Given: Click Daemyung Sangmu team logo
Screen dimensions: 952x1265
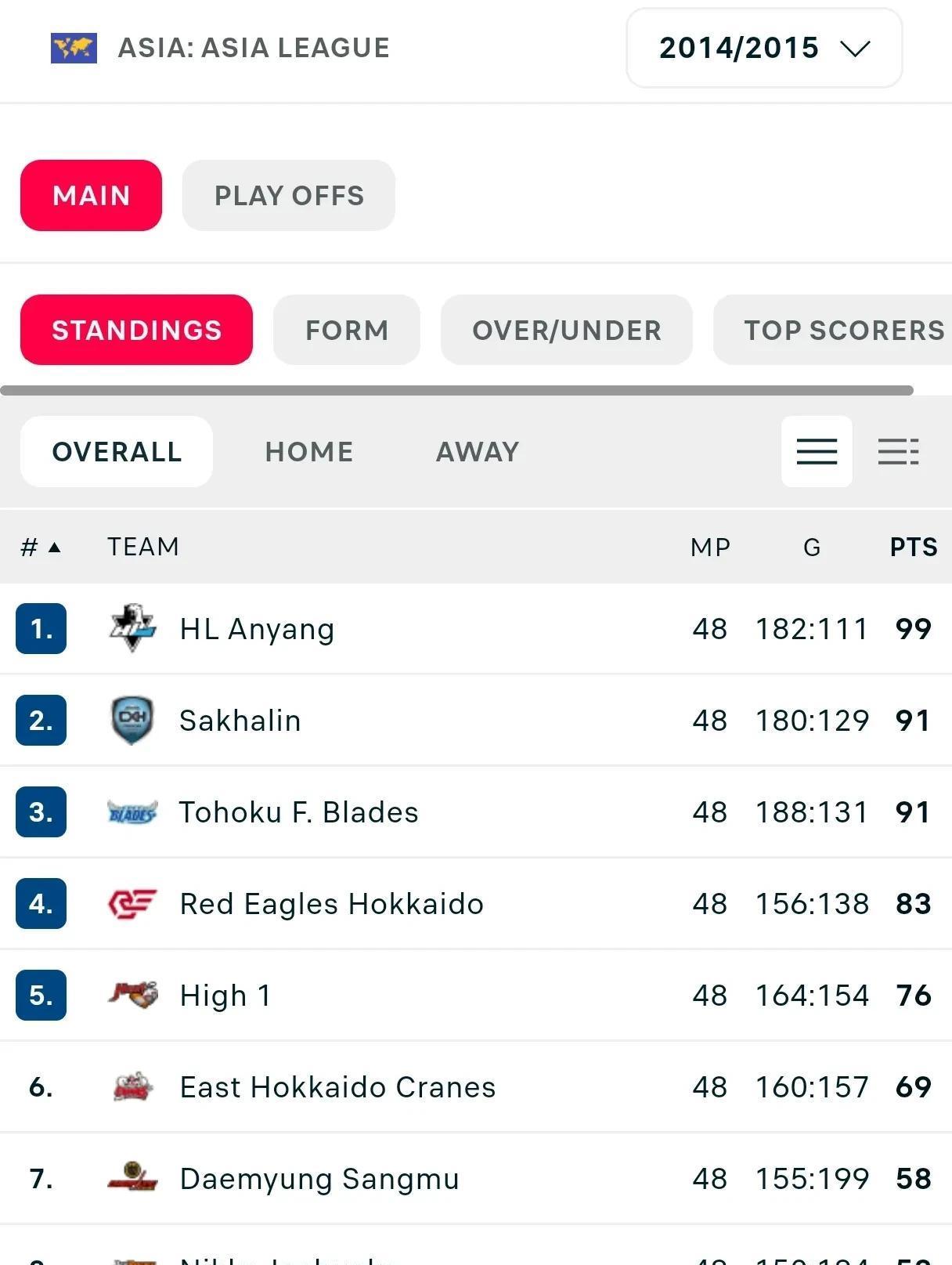Looking at the screenshot, I should [x=132, y=1178].
